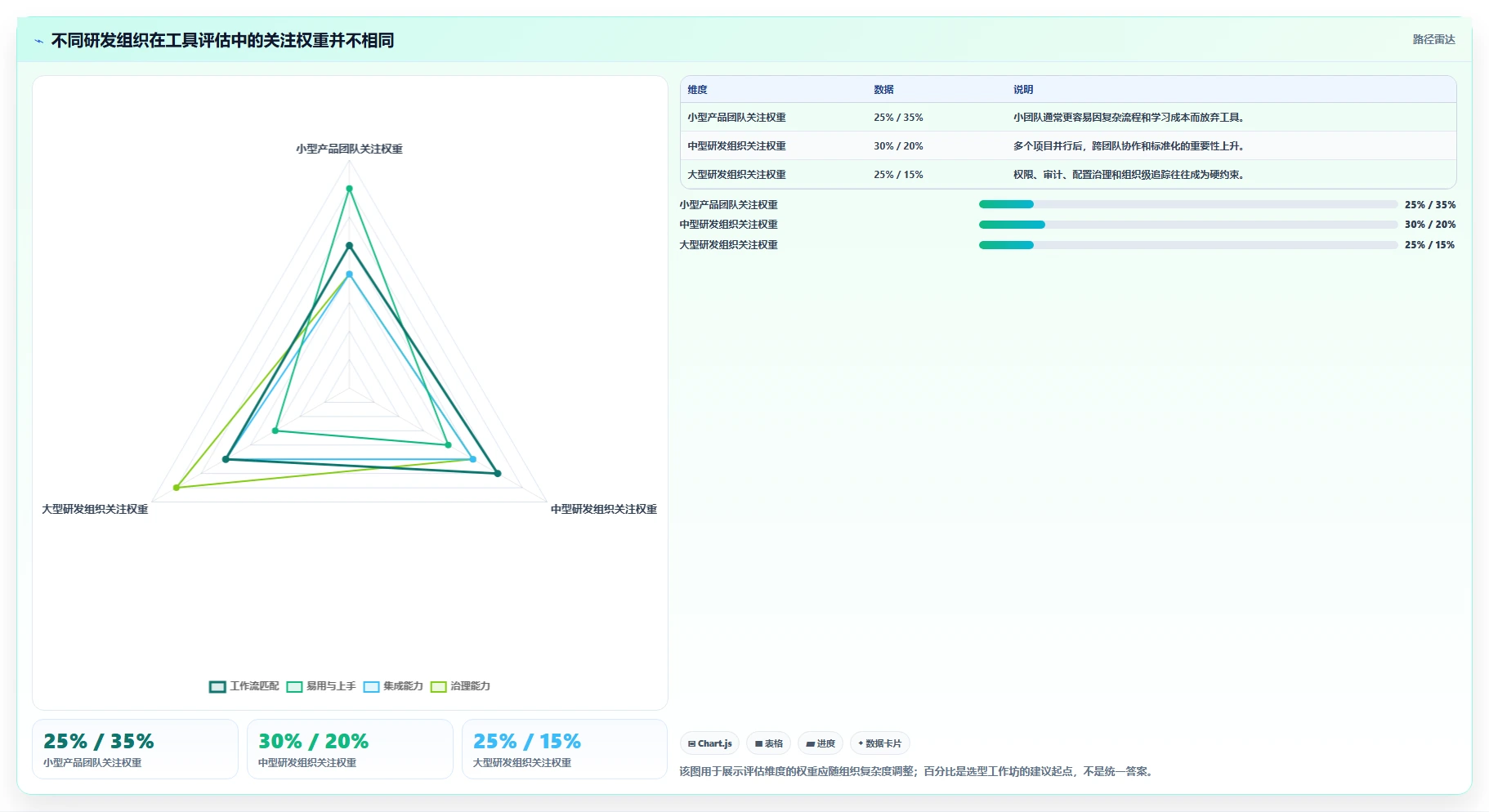The image size is (1489, 812).
Task: Open the 25% / 35% data card
Action: pos(135,749)
